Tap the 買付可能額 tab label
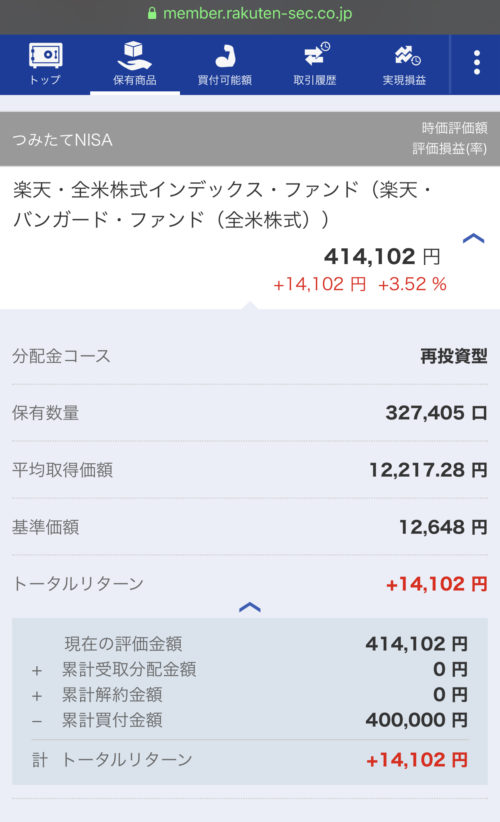 pos(224,80)
